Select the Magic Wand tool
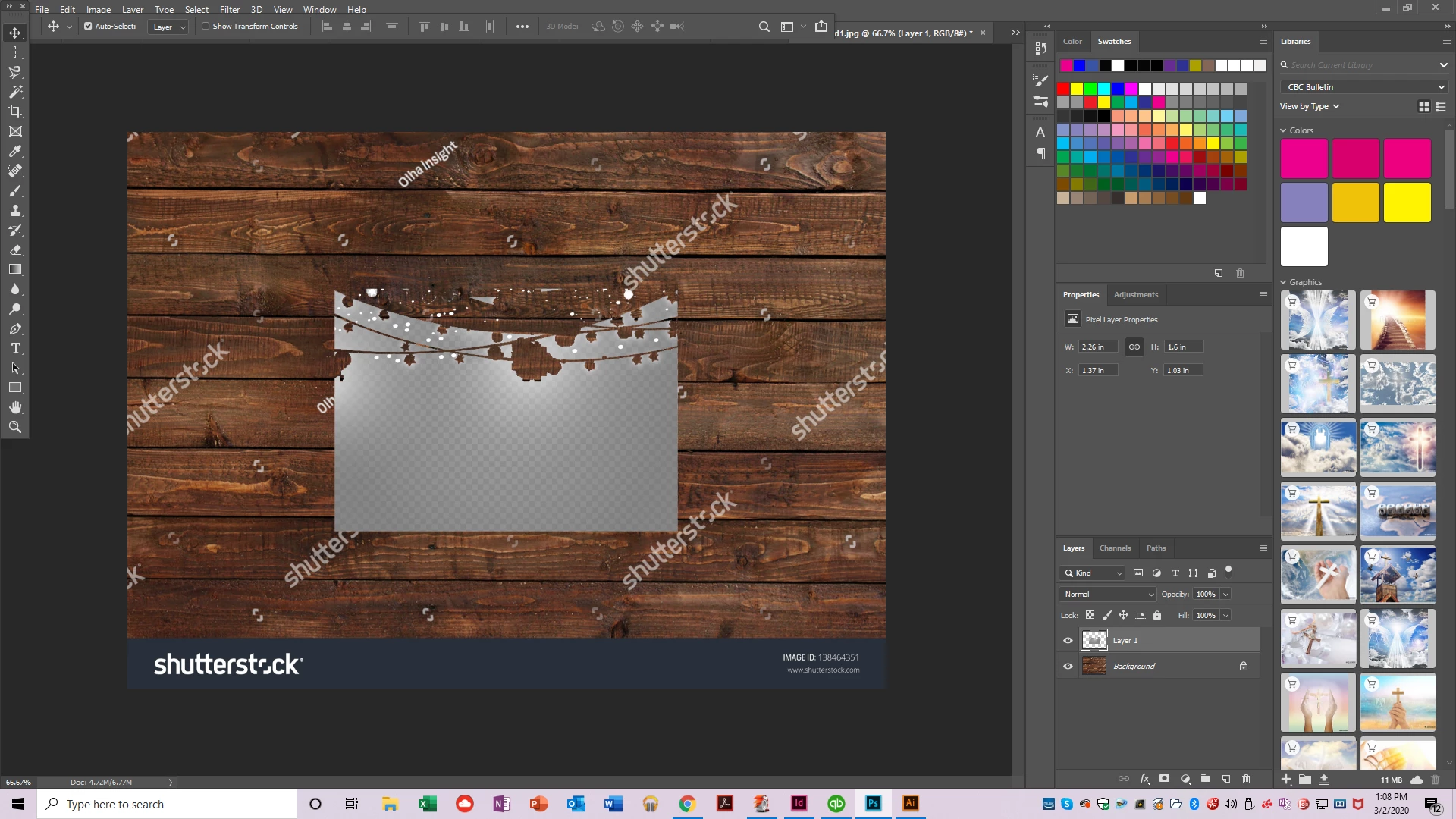Screen dimensions: 1456x819 15,92
